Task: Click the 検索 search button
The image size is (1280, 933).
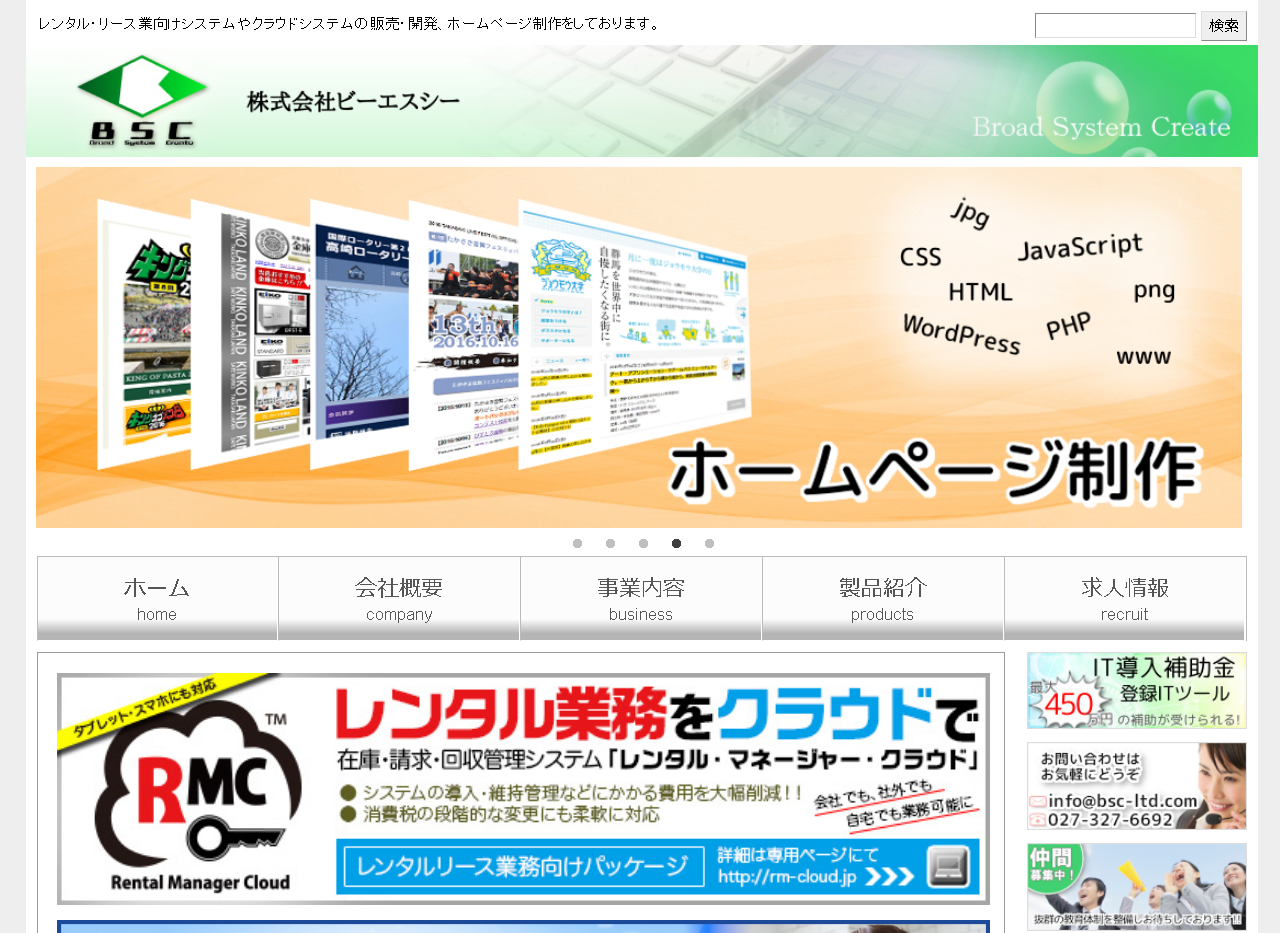Action: click(x=1224, y=26)
